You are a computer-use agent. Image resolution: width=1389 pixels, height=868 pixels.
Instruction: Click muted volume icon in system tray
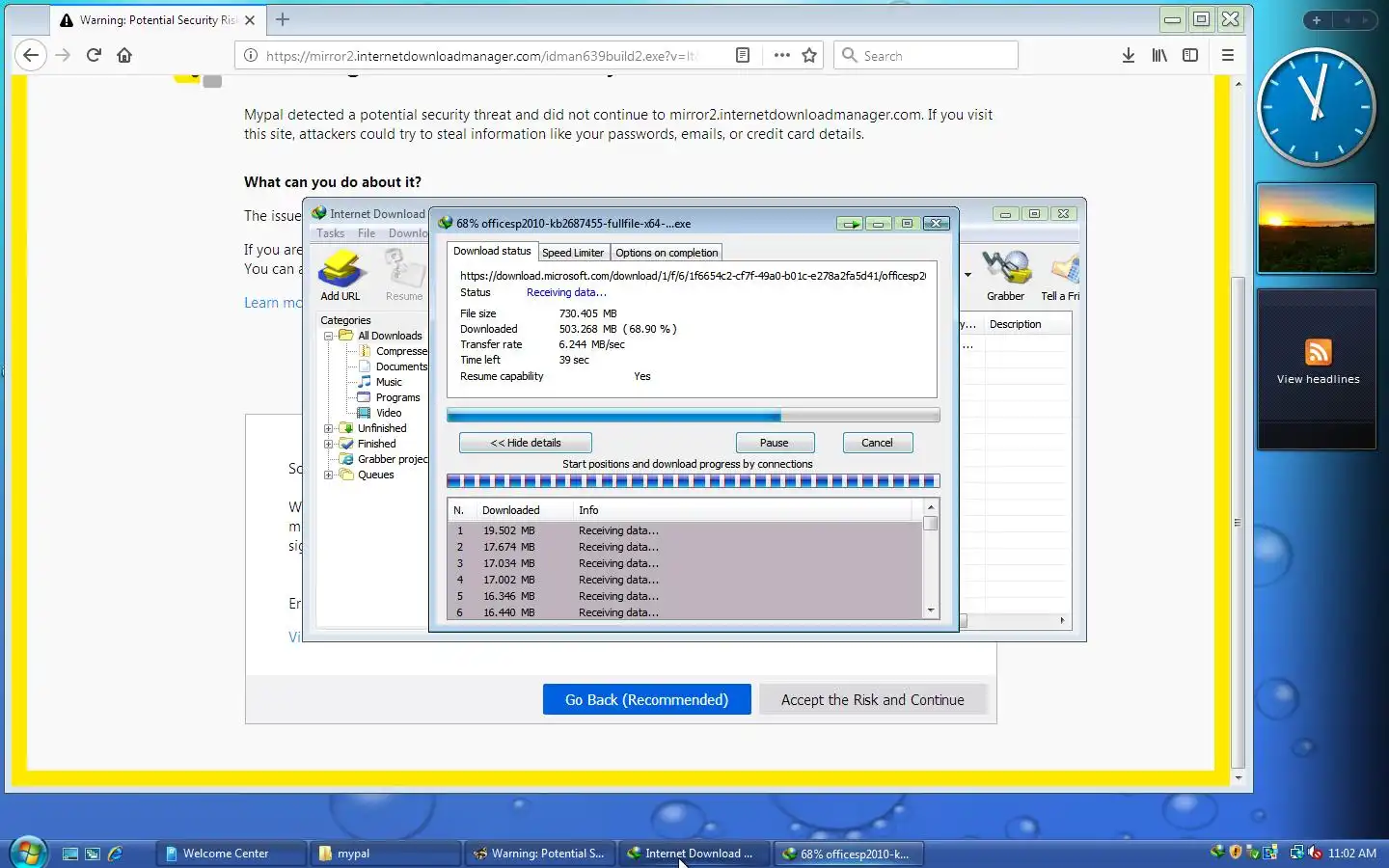click(1315, 853)
